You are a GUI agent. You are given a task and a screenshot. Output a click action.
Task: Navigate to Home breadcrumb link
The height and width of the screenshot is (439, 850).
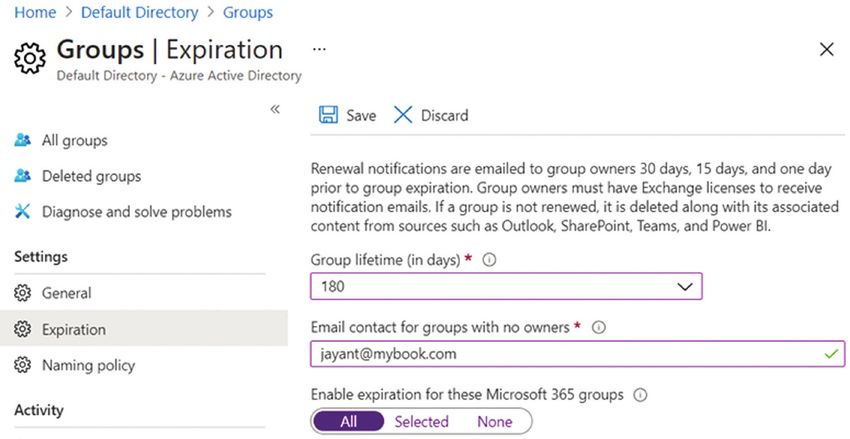pyautogui.click(x=35, y=12)
